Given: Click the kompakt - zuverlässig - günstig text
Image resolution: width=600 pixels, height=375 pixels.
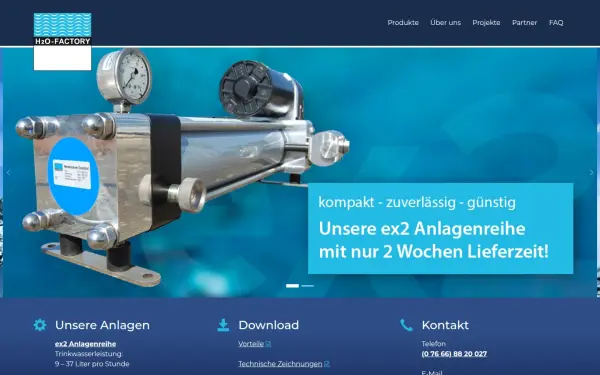Looking at the screenshot, I should click(417, 202).
